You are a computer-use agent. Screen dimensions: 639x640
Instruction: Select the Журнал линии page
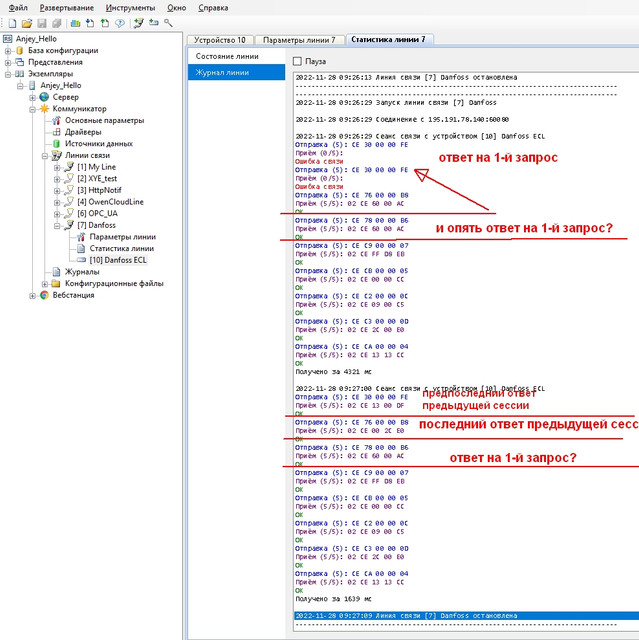coord(236,72)
